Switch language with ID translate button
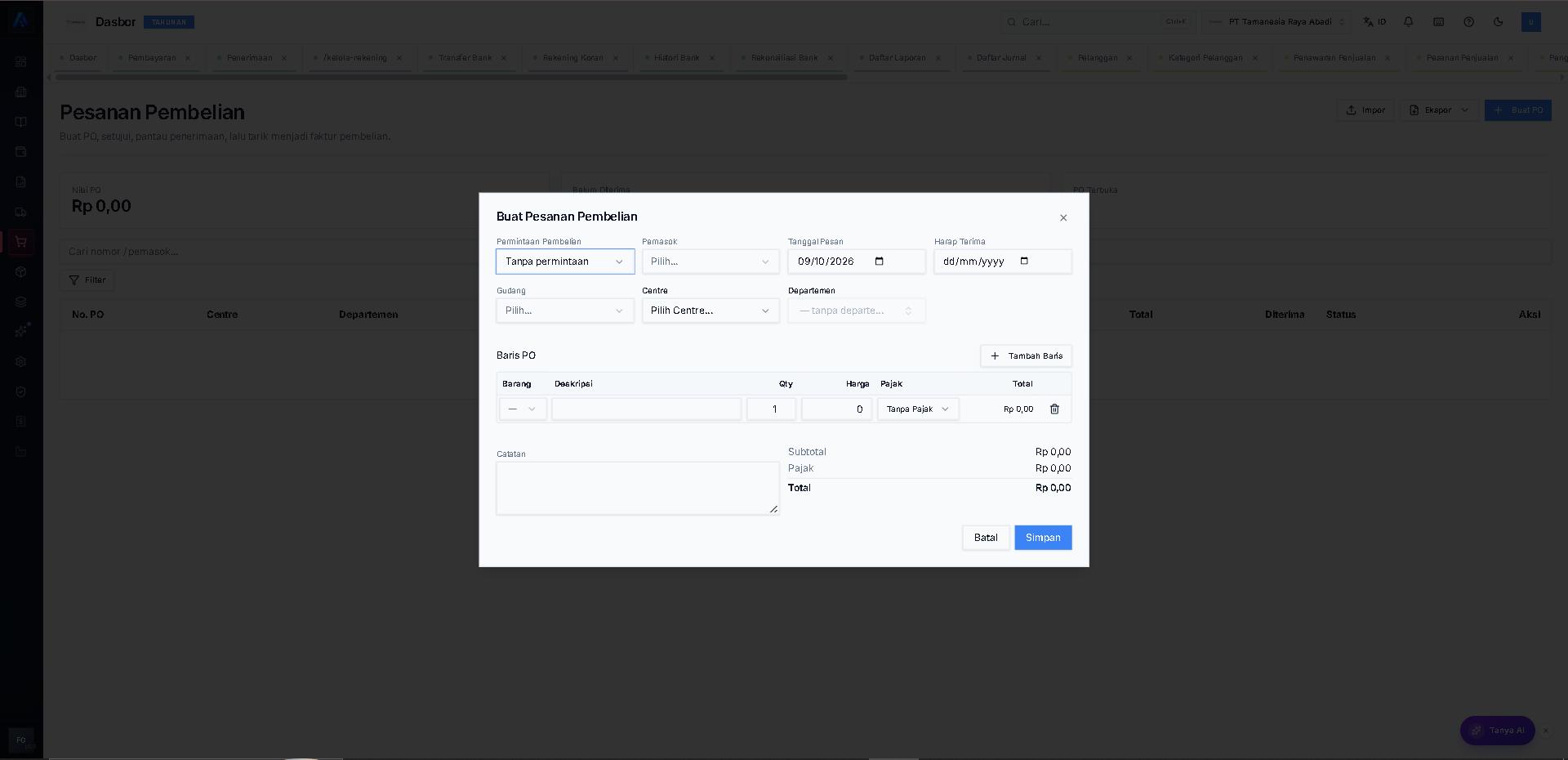This screenshot has height=760, width=1568. pyautogui.click(x=1375, y=22)
